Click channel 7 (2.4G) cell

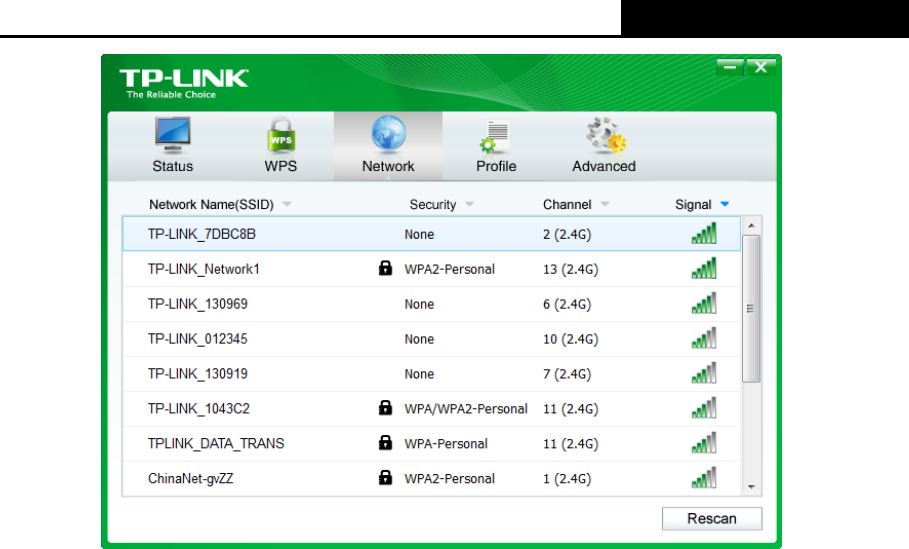(x=567, y=374)
